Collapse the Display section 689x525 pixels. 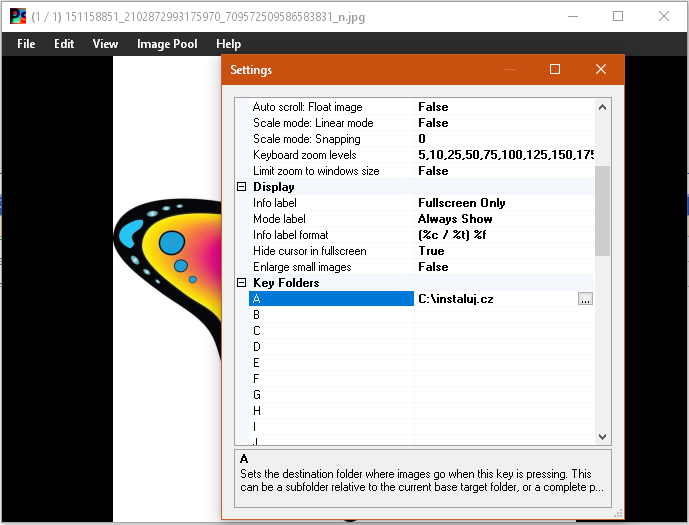[x=242, y=187]
